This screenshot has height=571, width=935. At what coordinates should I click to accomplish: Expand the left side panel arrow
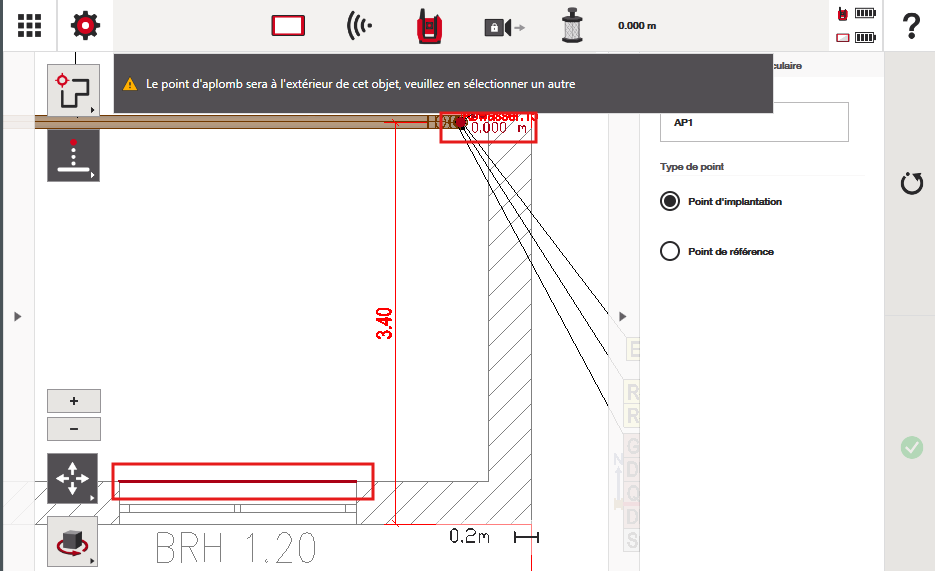(x=17, y=316)
